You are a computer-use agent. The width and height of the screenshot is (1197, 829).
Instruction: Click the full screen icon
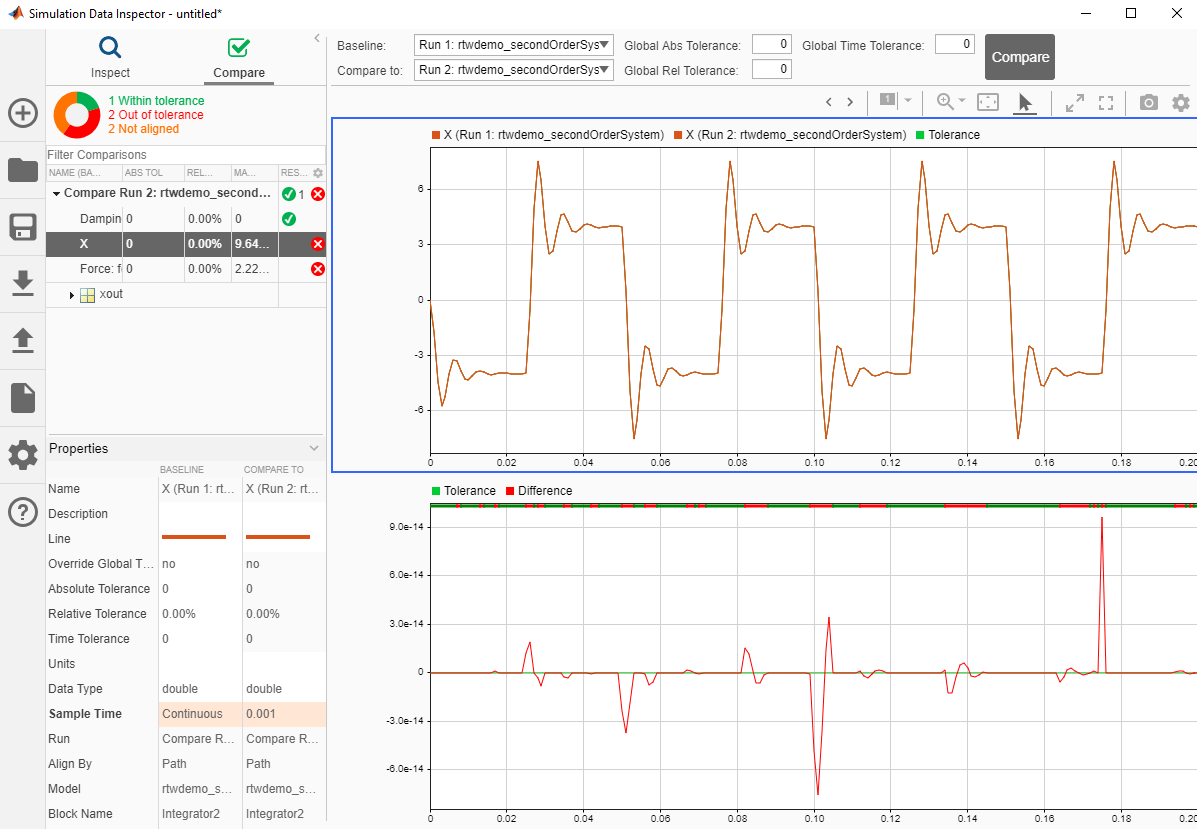1106,103
